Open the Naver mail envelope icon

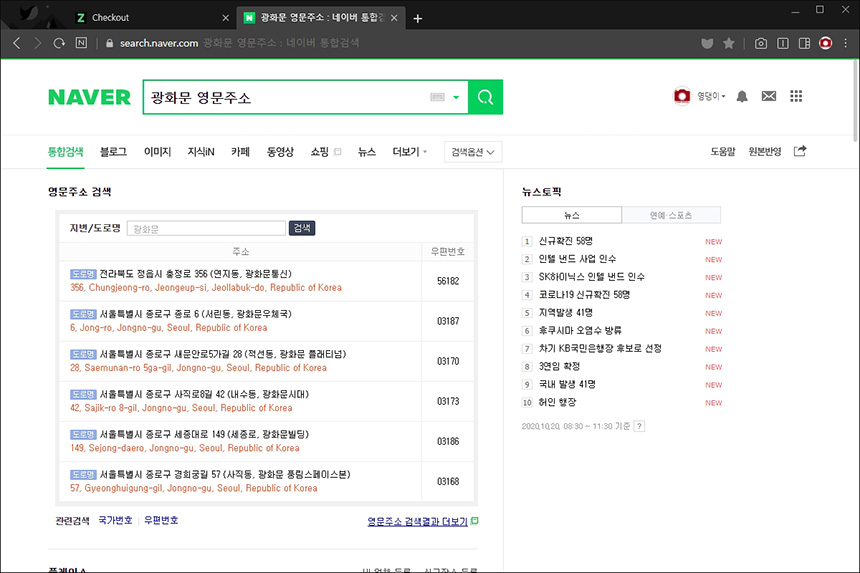pyautogui.click(x=769, y=97)
